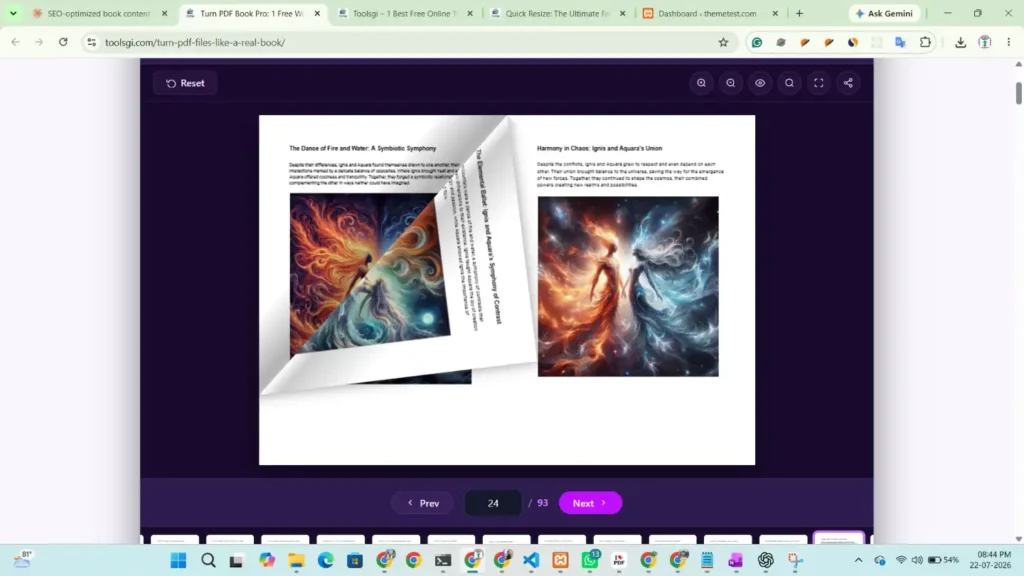
Task: Switch to SEO-optimized book content tab
Action: coord(98,13)
